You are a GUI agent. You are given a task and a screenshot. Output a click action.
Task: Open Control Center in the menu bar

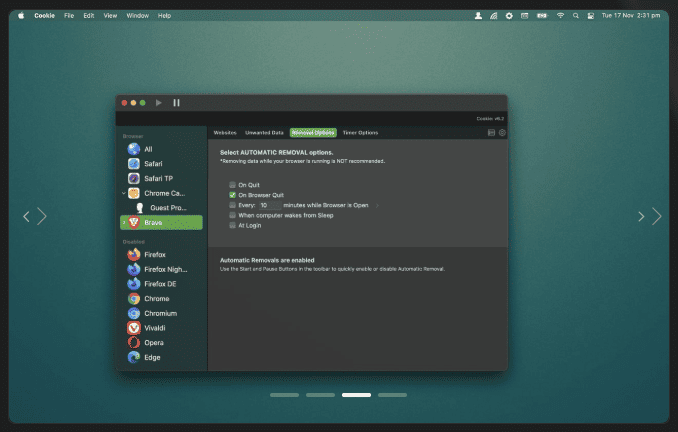pos(591,16)
